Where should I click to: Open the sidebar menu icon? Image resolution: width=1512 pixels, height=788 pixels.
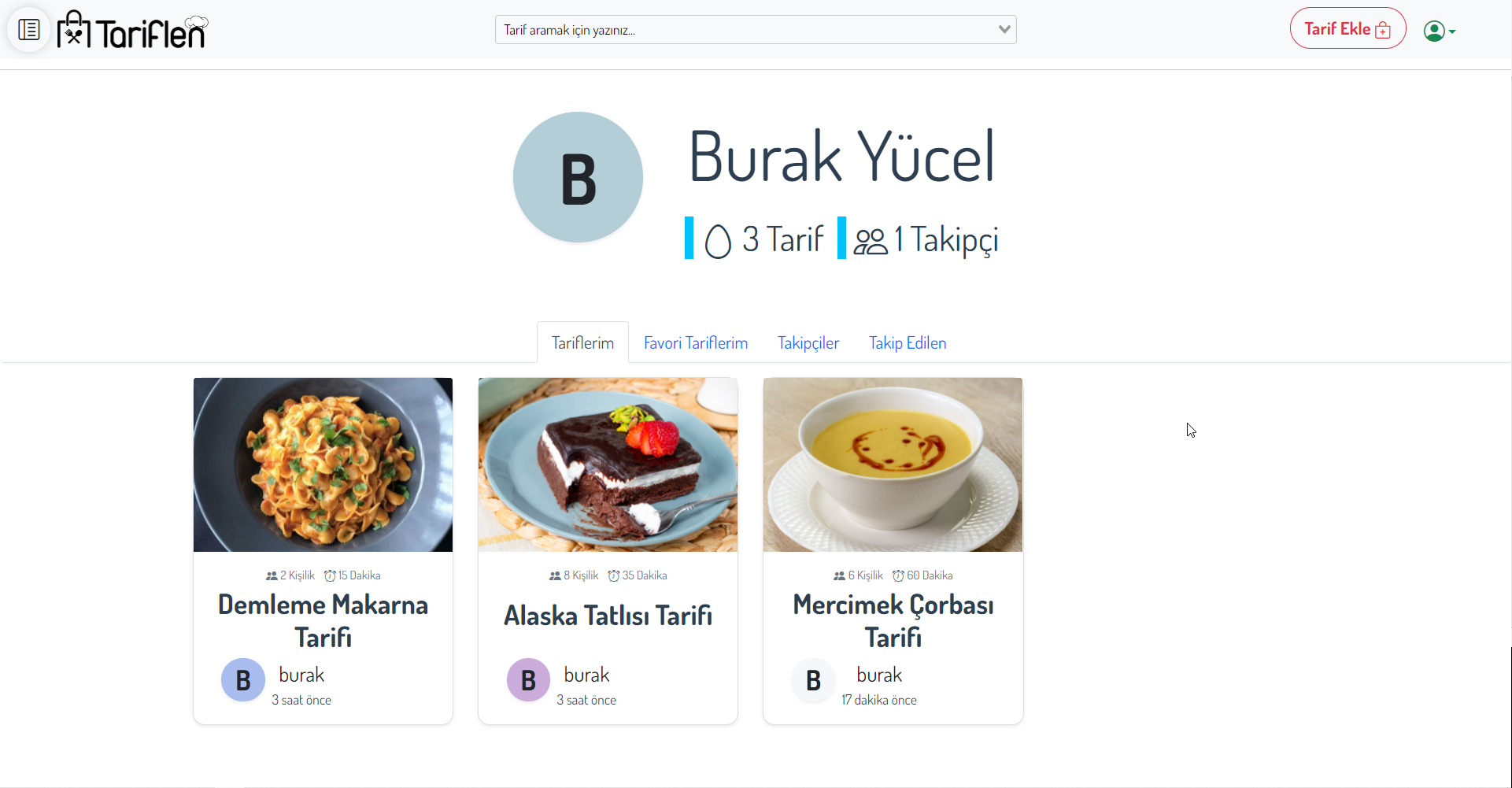[29, 30]
